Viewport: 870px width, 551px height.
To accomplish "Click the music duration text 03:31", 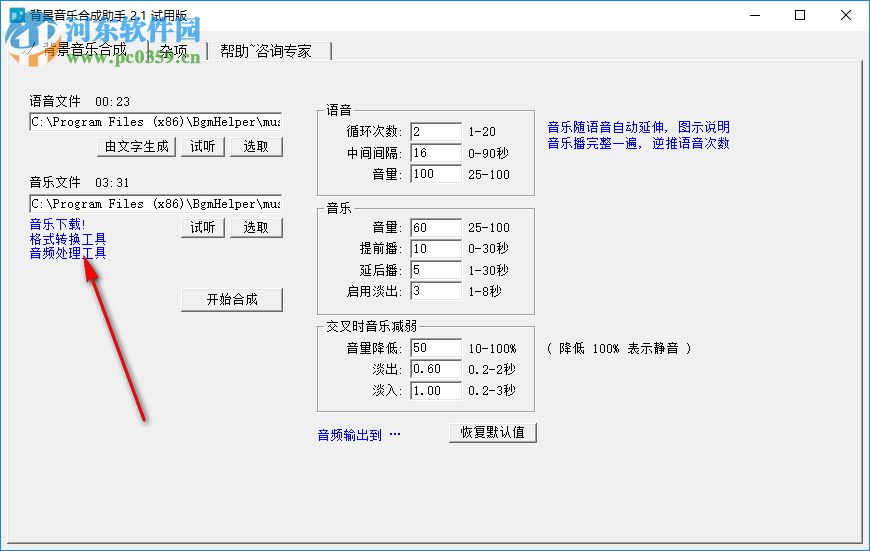I will pos(112,183).
